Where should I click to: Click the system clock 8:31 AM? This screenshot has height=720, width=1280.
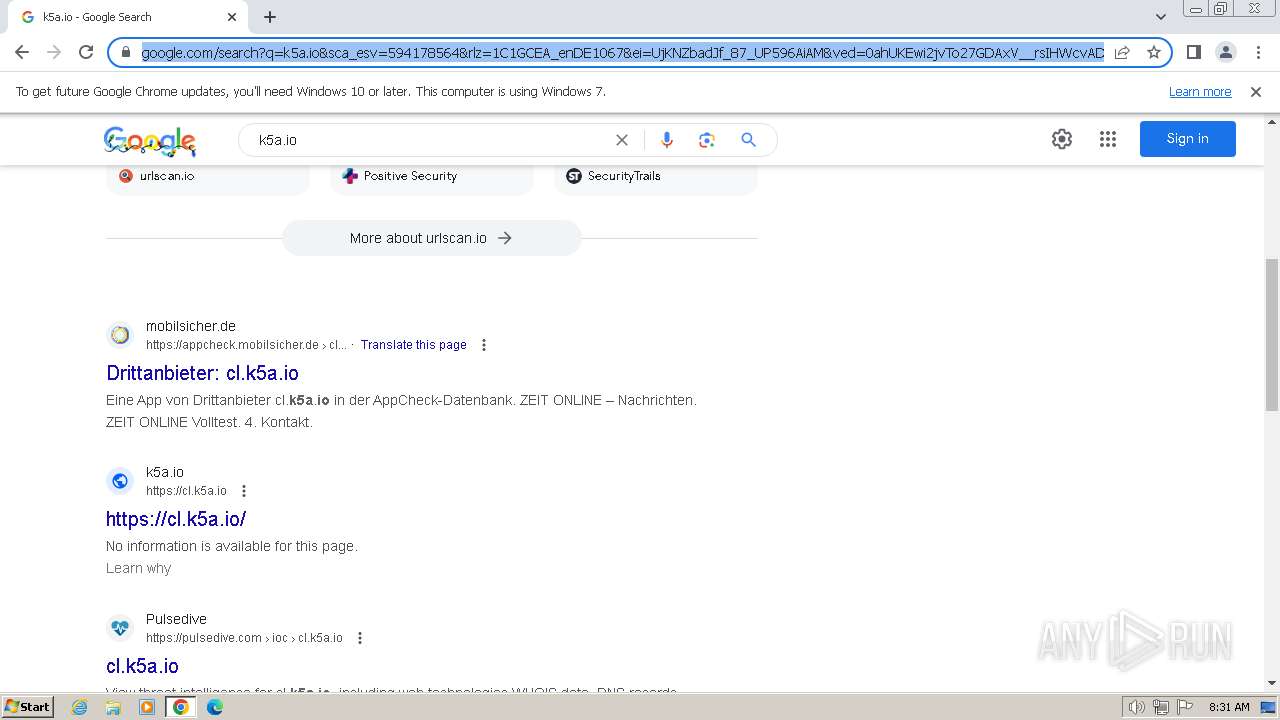pos(1229,707)
